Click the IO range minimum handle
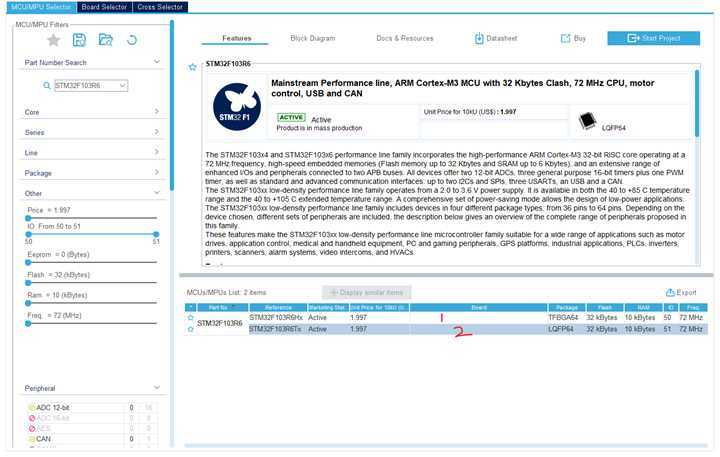Viewport: 720px width, 457px height. 28,234
